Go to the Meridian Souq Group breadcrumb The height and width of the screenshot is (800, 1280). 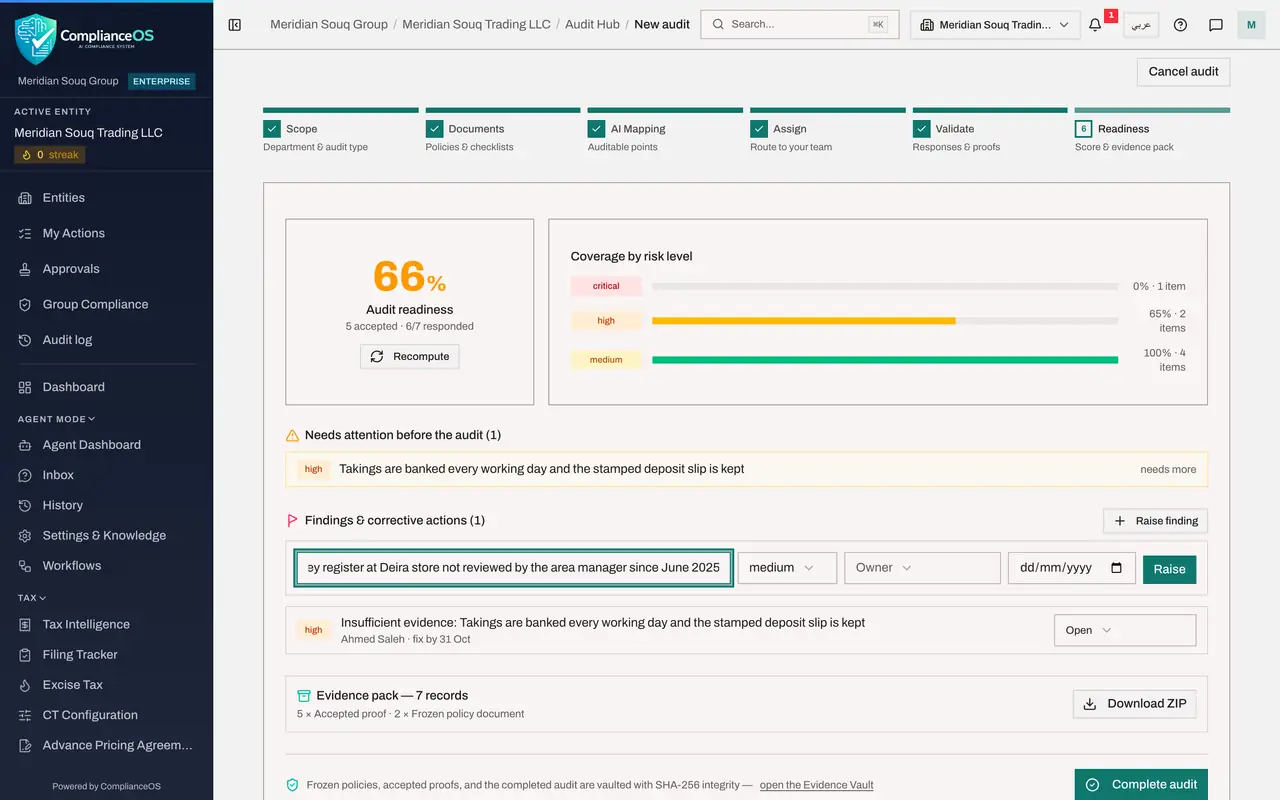pos(329,24)
